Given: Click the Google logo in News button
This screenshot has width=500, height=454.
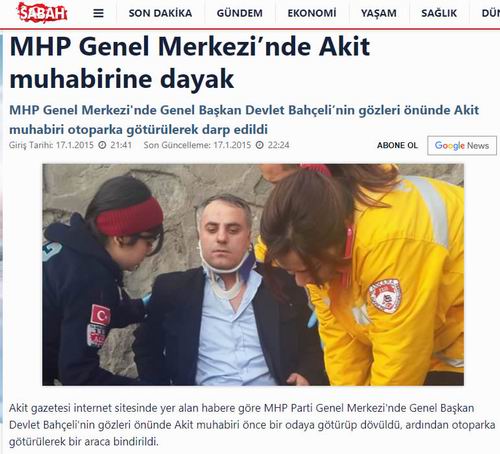Looking at the screenshot, I should [x=450, y=146].
